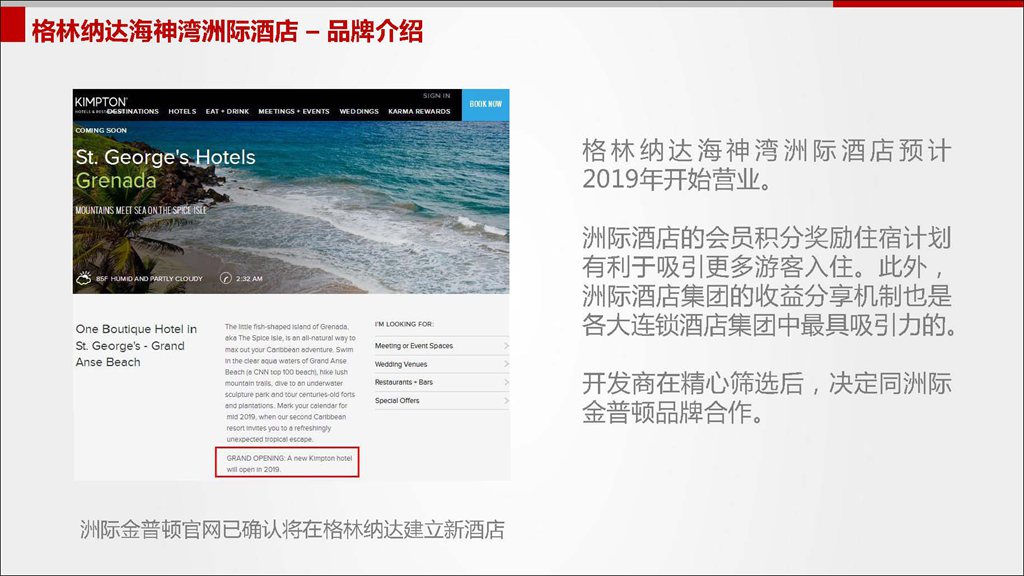This screenshot has width=1024, height=576.
Task: Go to Meetings + Events
Action: coord(294,111)
